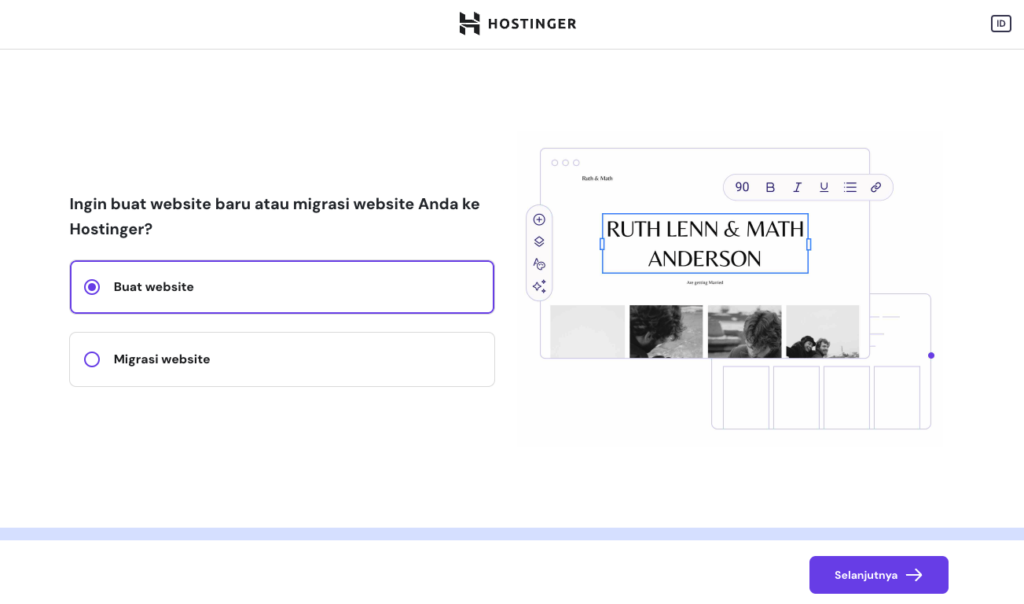The width and height of the screenshot is (1024, 604).
Task: Open the AI sparkles icon
Action: pos(539,286)
